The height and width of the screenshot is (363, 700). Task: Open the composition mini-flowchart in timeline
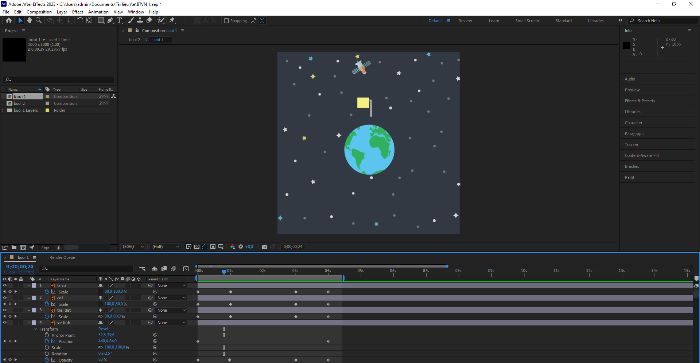pos(142,268)
